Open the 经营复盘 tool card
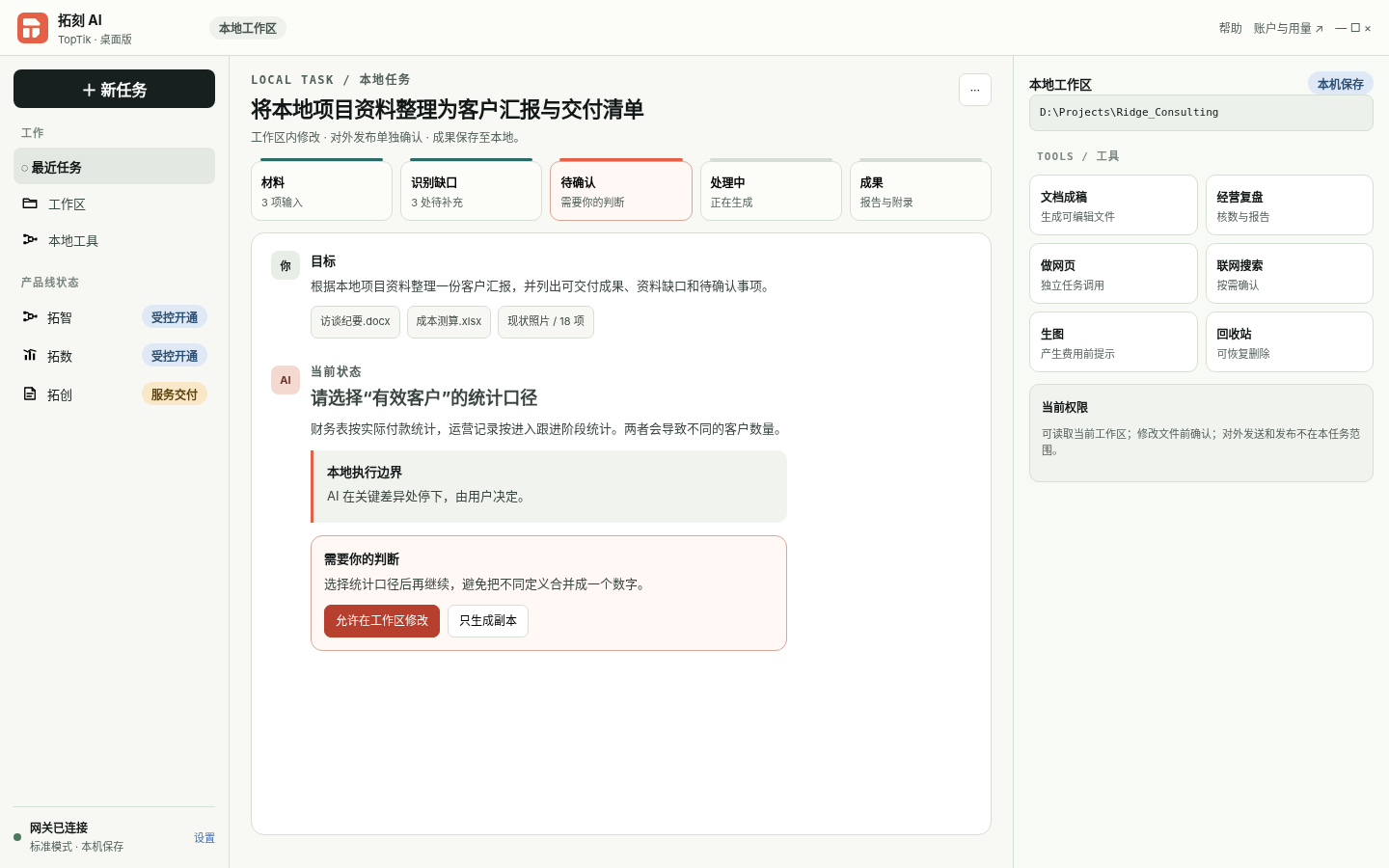 tap(1290, 205)
